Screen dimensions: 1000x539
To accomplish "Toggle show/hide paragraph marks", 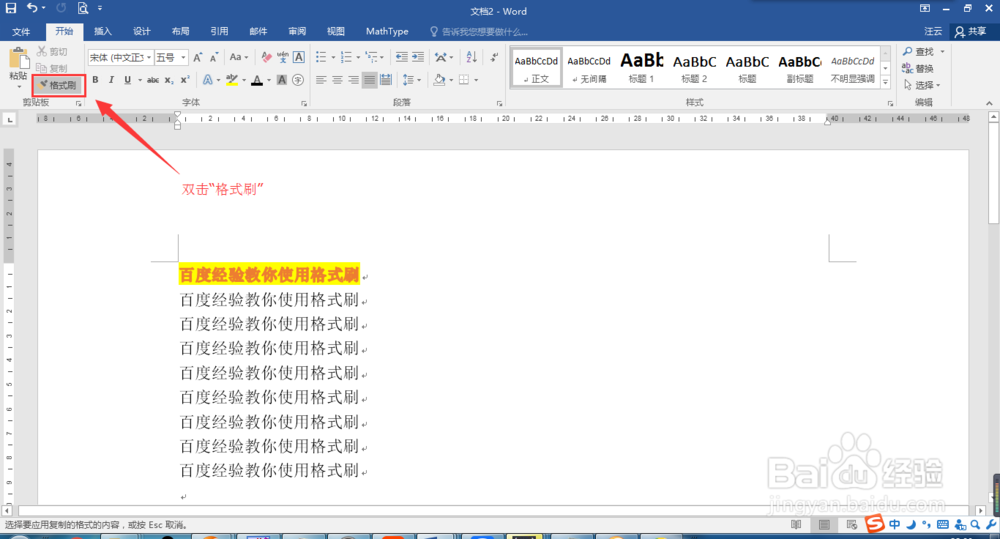I will 494,57.
